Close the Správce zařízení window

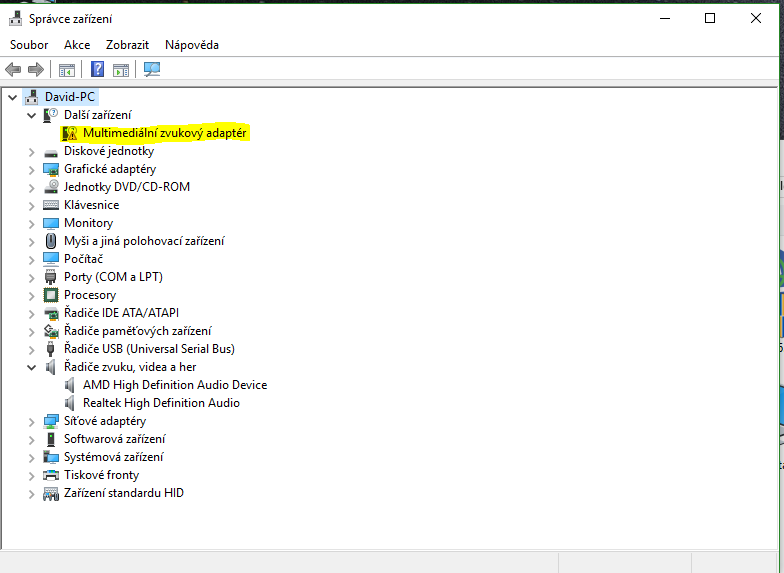click(x=756, y=18)
